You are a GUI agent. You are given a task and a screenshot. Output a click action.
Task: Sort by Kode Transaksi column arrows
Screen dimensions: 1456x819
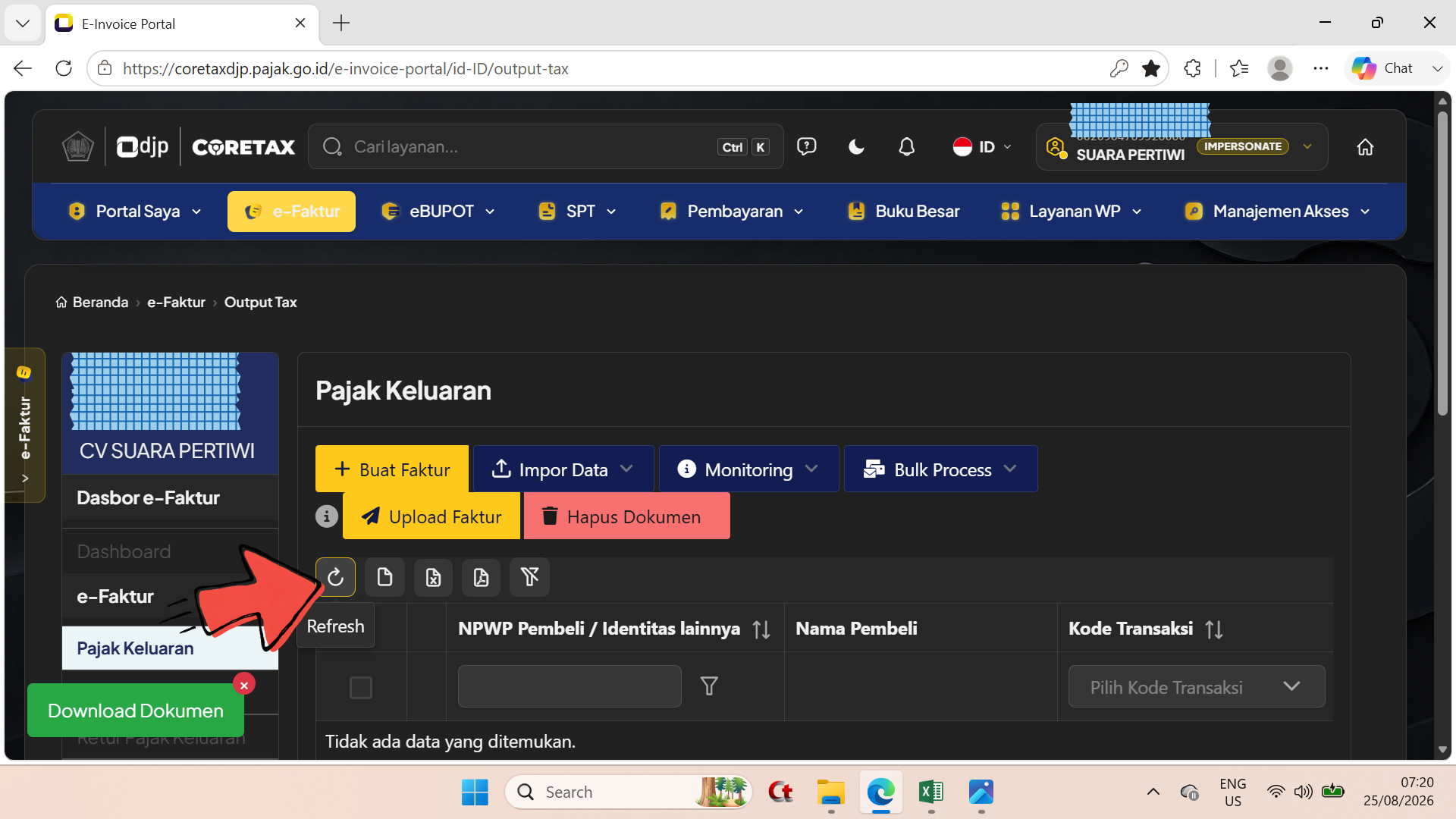tap(1214, 629)
